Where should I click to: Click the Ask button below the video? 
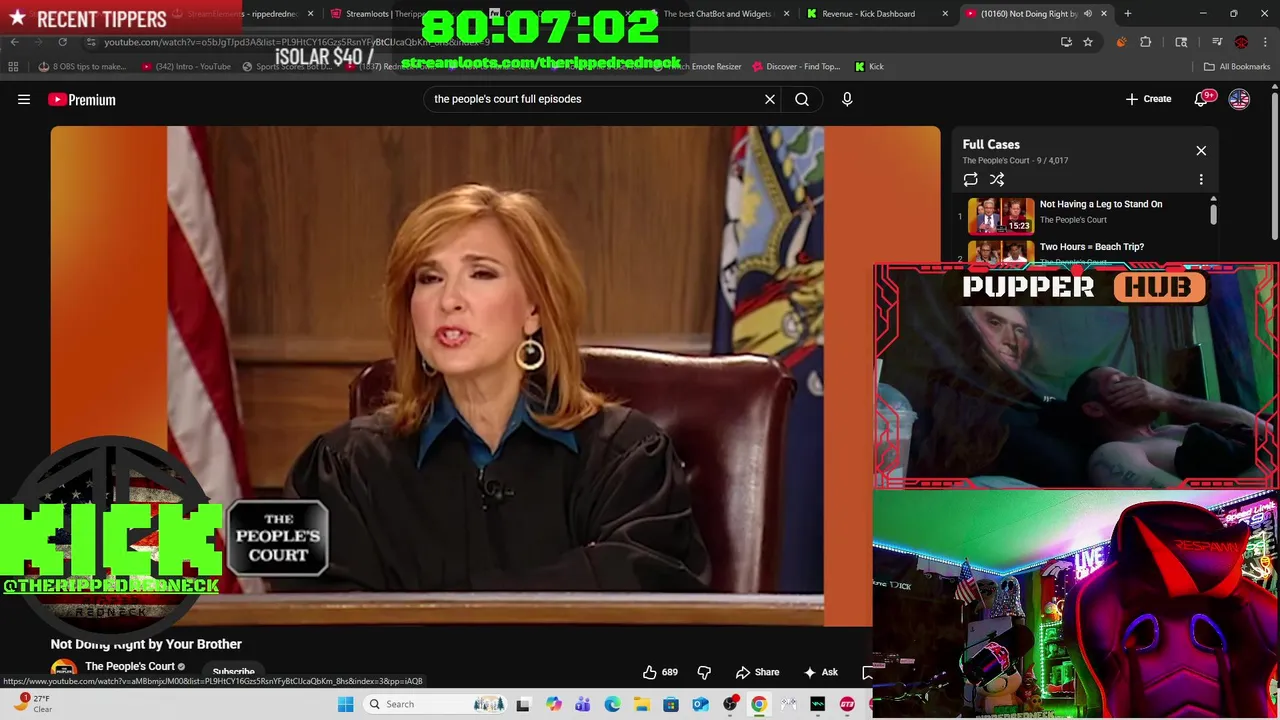tap(820, 672)
